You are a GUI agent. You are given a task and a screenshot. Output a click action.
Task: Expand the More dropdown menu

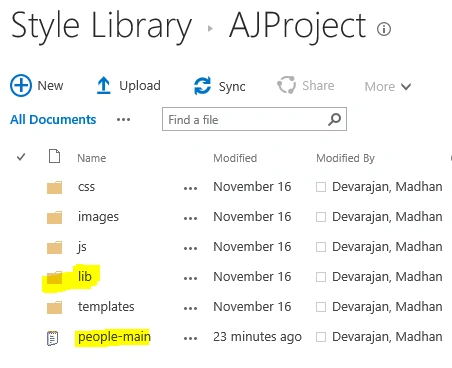point(388,87)
